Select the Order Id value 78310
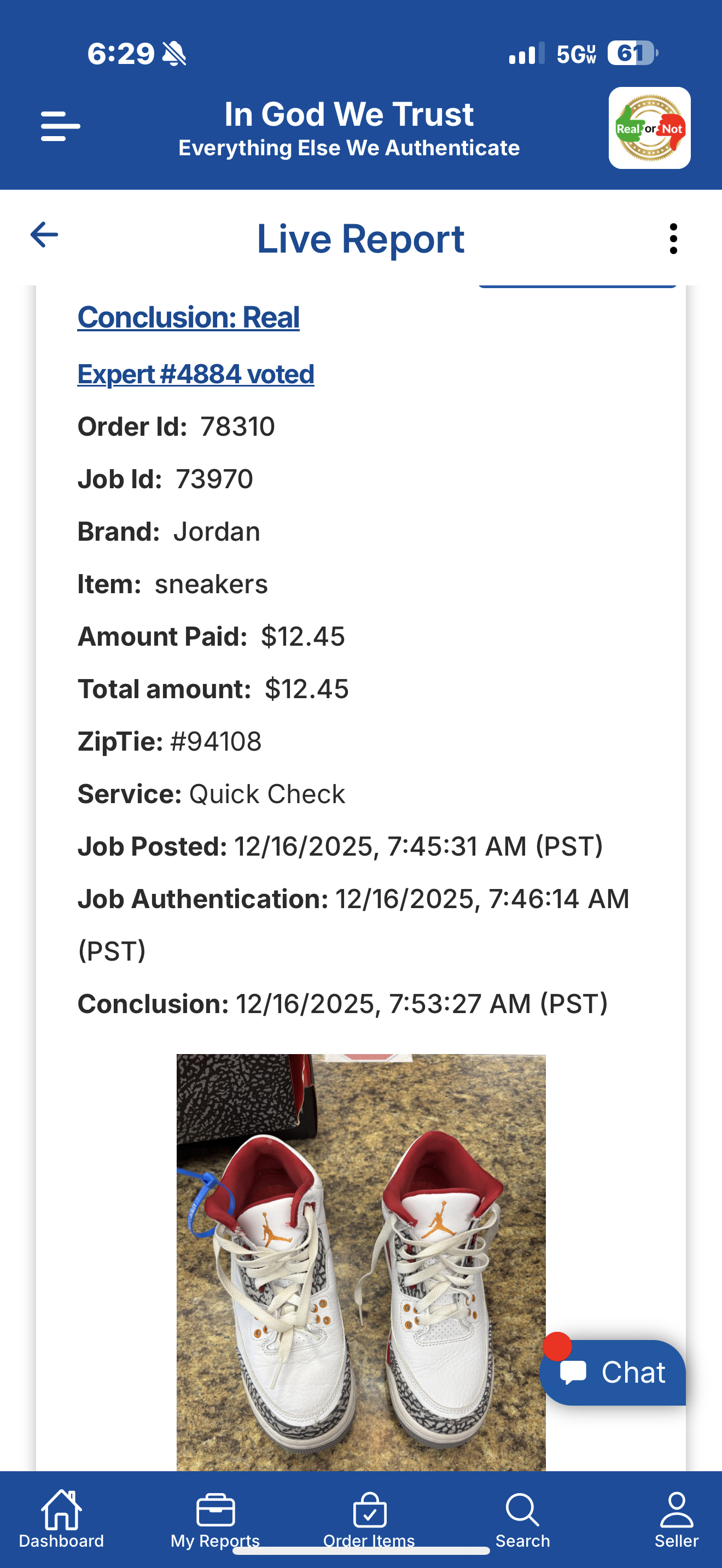Screen dimensions: 722x1568 pos(237,426)
